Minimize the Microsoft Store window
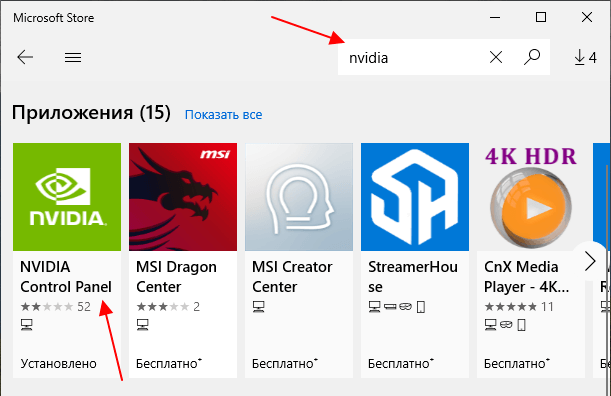Screen dimensions: 611x396 (x=495, y=18)
